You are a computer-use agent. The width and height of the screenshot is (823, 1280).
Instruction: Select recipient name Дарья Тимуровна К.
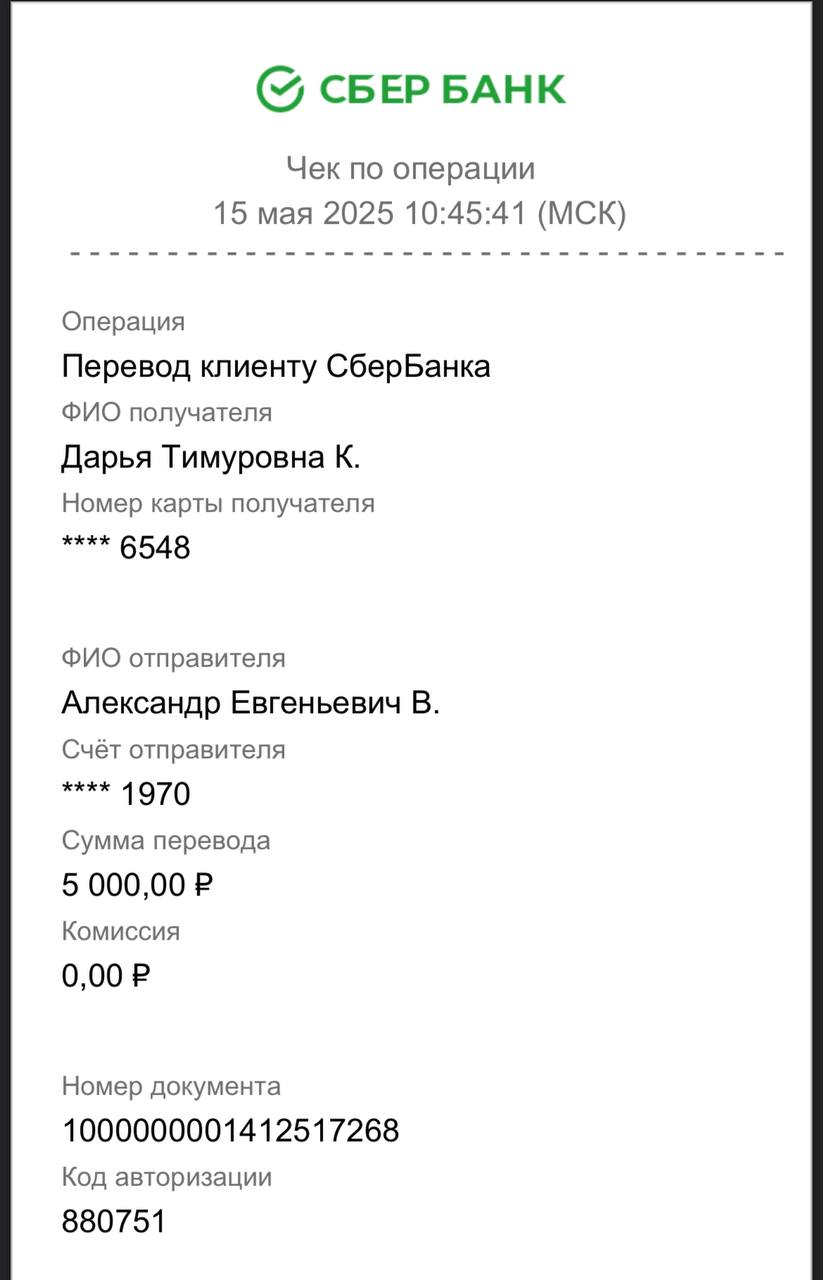[211, 457]
